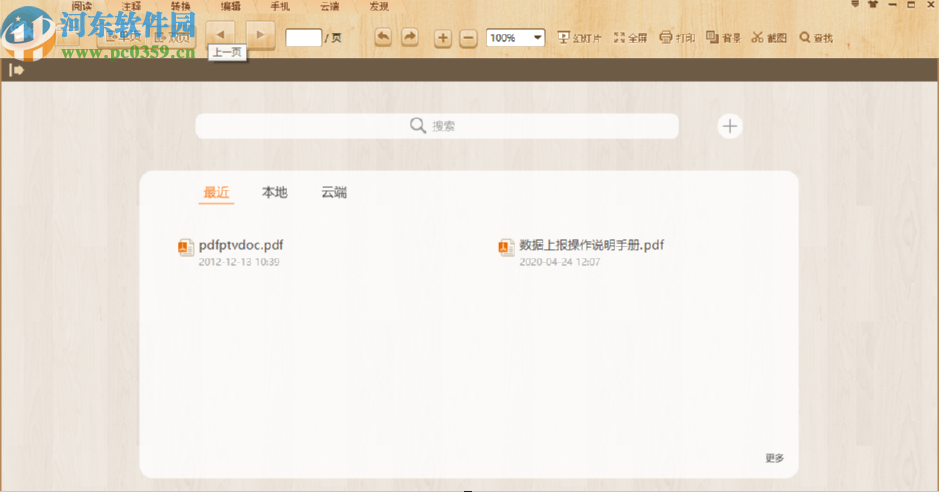
Task: Open the 云端 (Cloud) menu
Action: coord(329,6)
